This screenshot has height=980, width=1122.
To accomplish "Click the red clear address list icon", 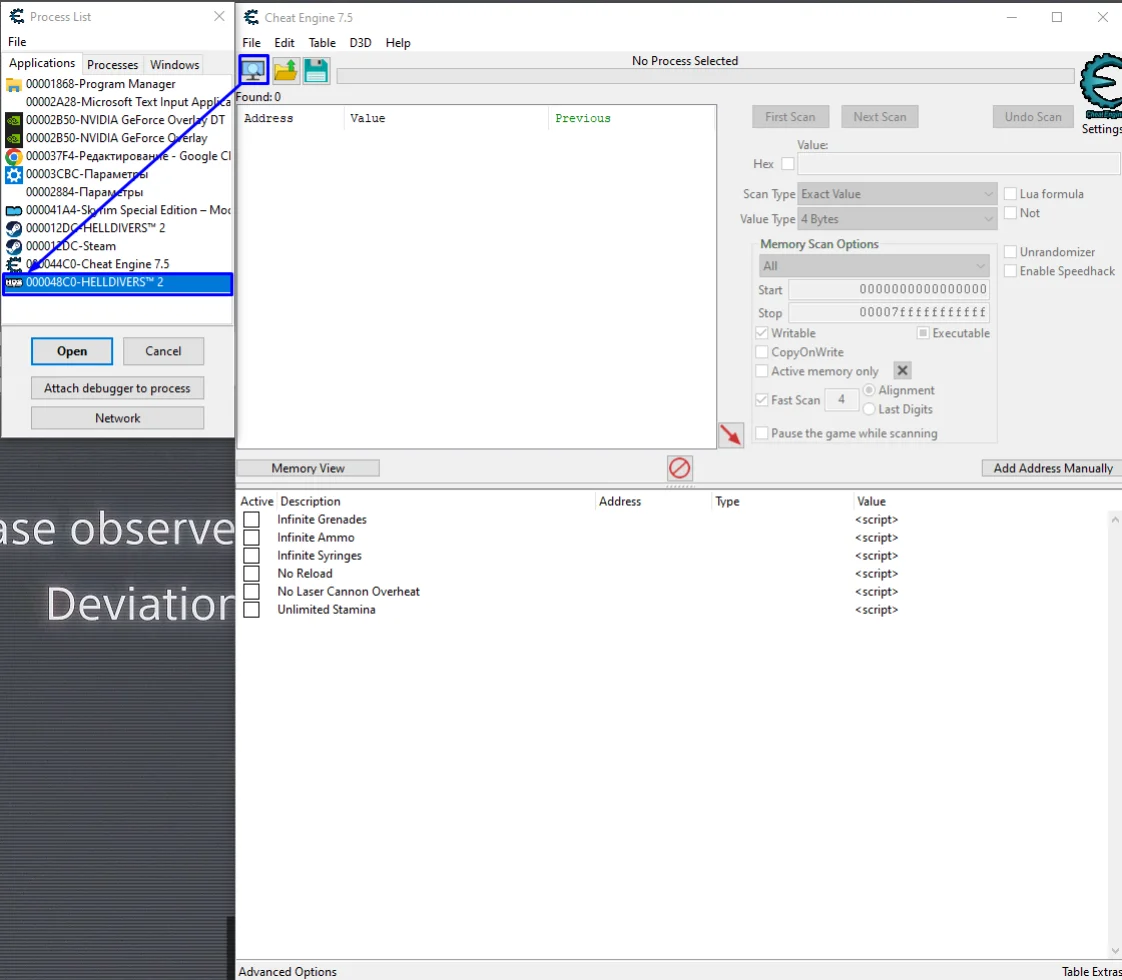I will (680, 468).
